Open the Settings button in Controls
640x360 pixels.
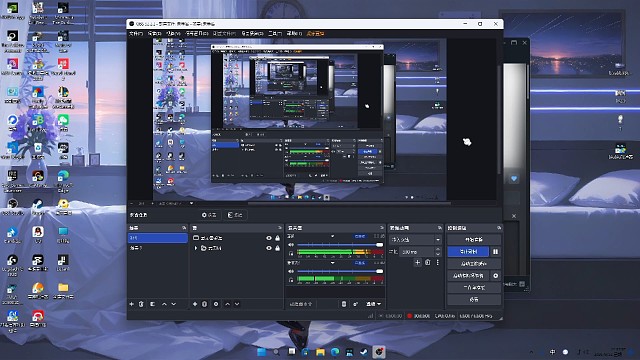(474, 300)
